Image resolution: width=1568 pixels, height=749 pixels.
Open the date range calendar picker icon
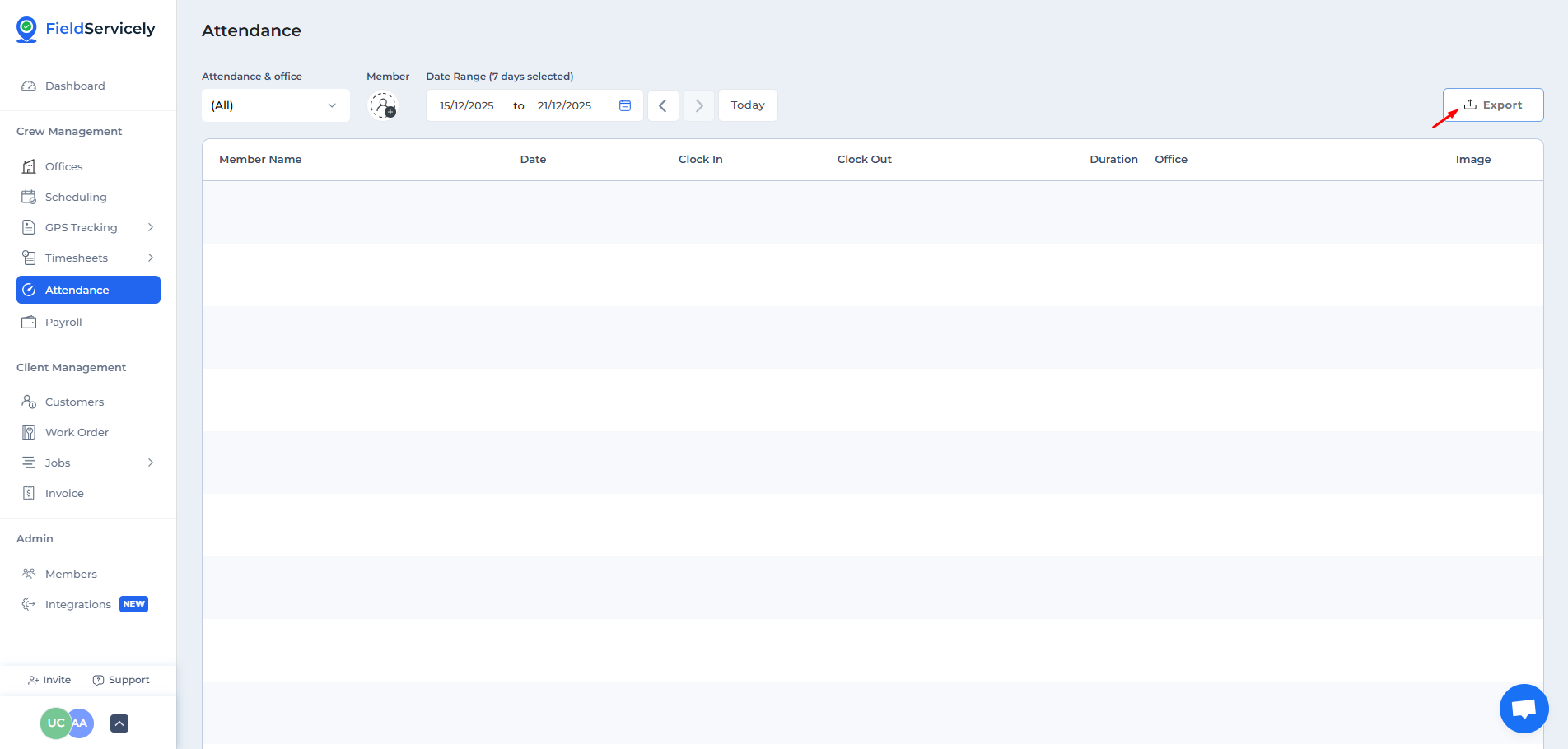625,105
